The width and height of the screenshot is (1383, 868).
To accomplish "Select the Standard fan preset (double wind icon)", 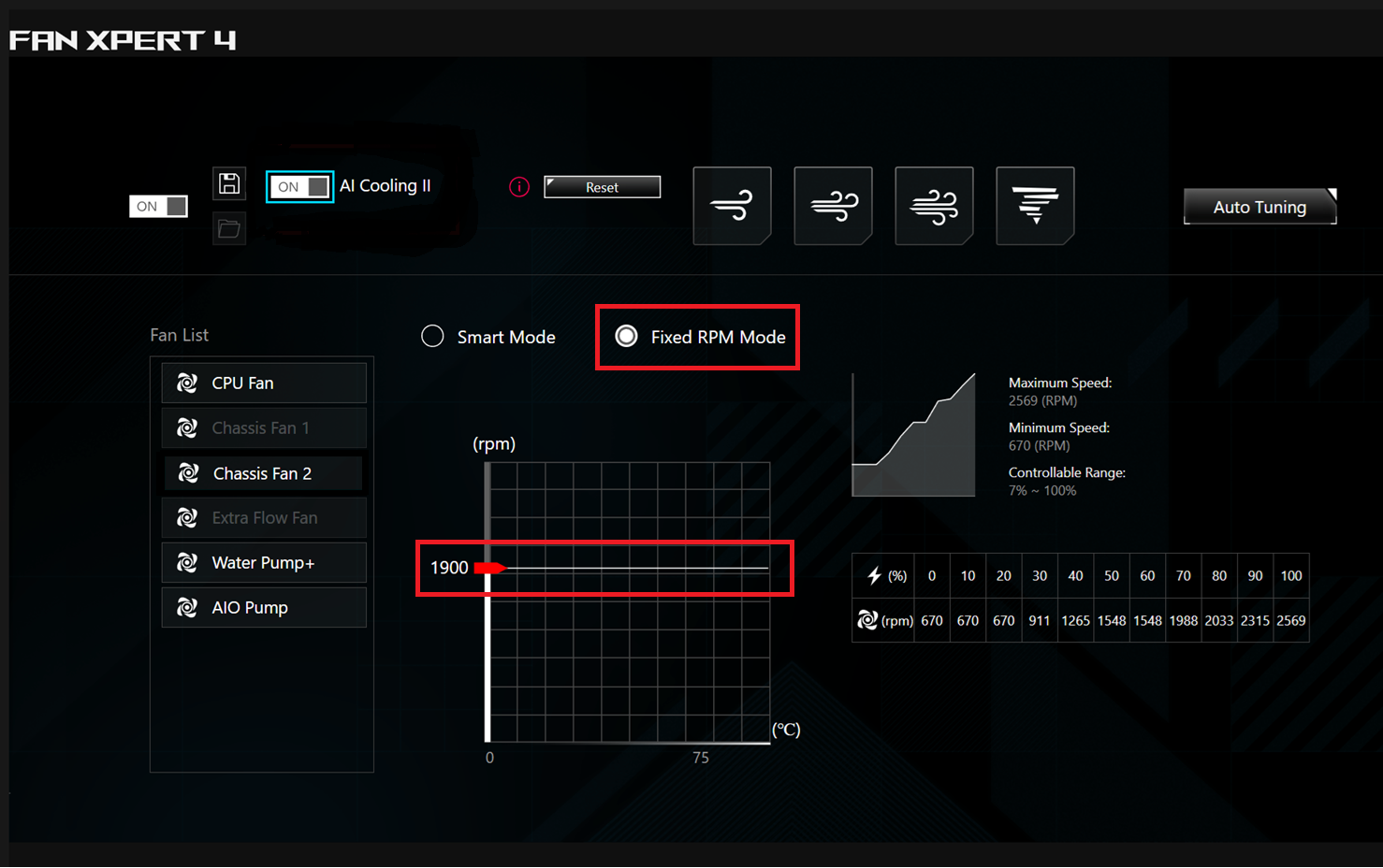I will pyautogui.click(x=833, y=206).
